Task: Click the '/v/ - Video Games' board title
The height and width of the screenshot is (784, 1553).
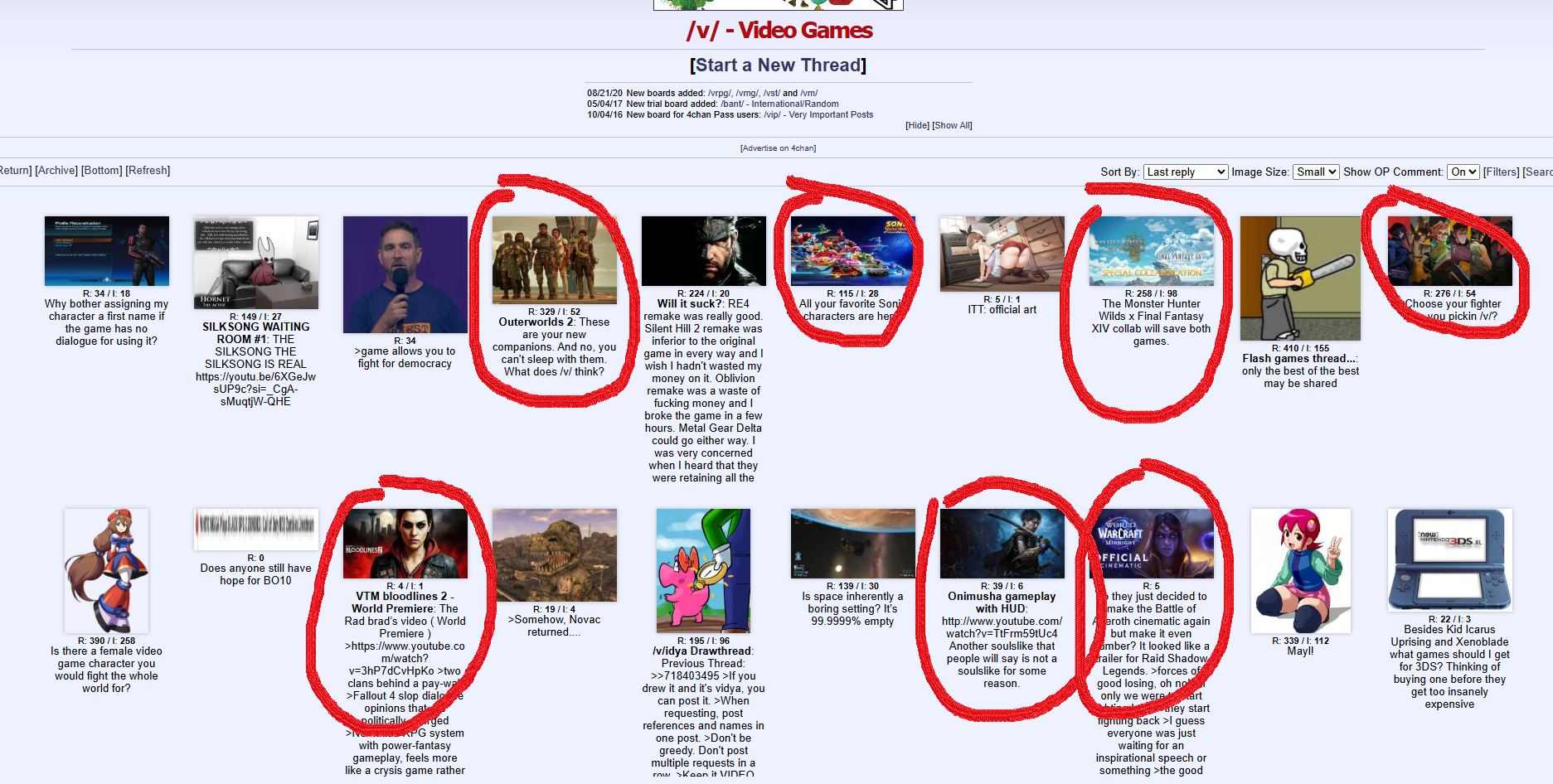Action: (x=779, y=31)
